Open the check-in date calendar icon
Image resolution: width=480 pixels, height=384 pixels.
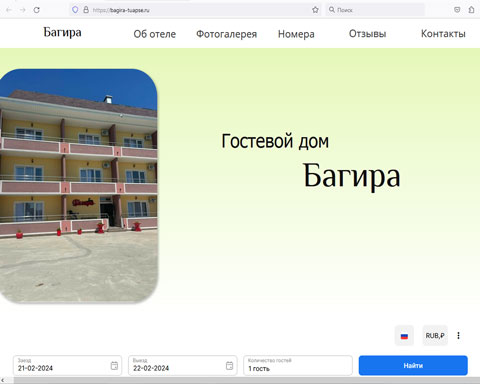point(114,366)
